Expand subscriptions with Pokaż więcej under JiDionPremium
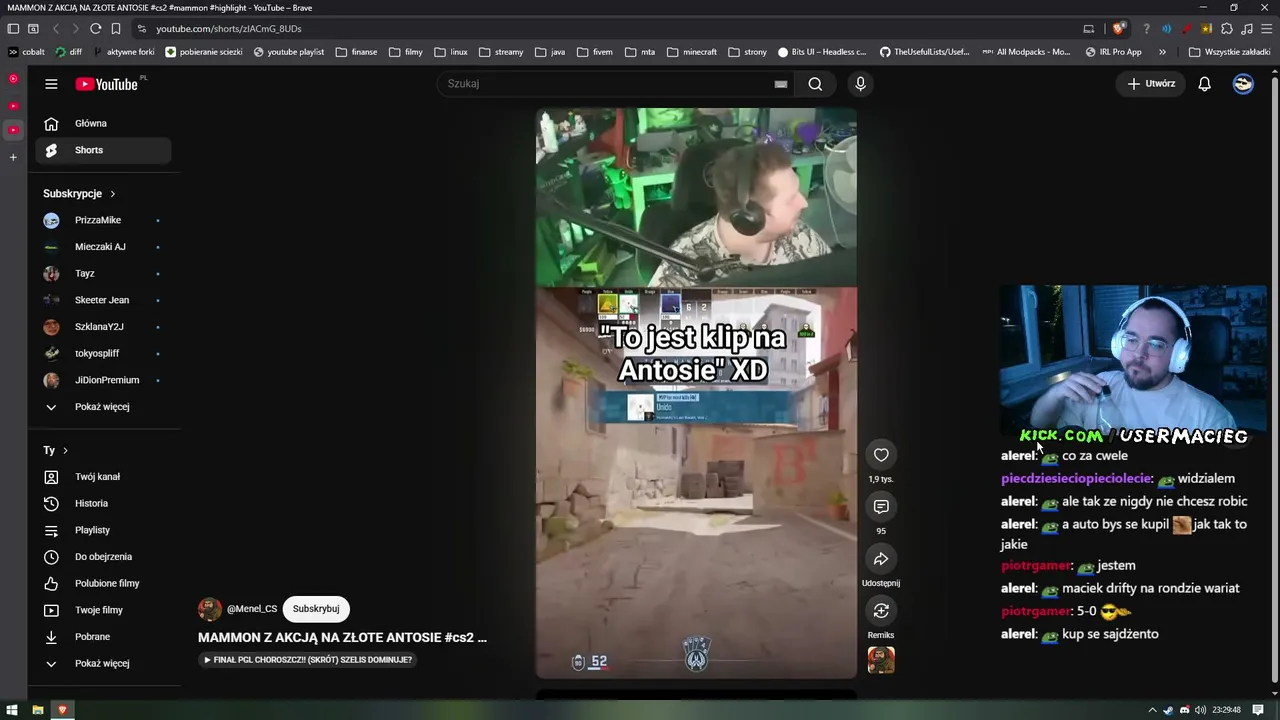The image size is (1280, 720). pos(103,407)
